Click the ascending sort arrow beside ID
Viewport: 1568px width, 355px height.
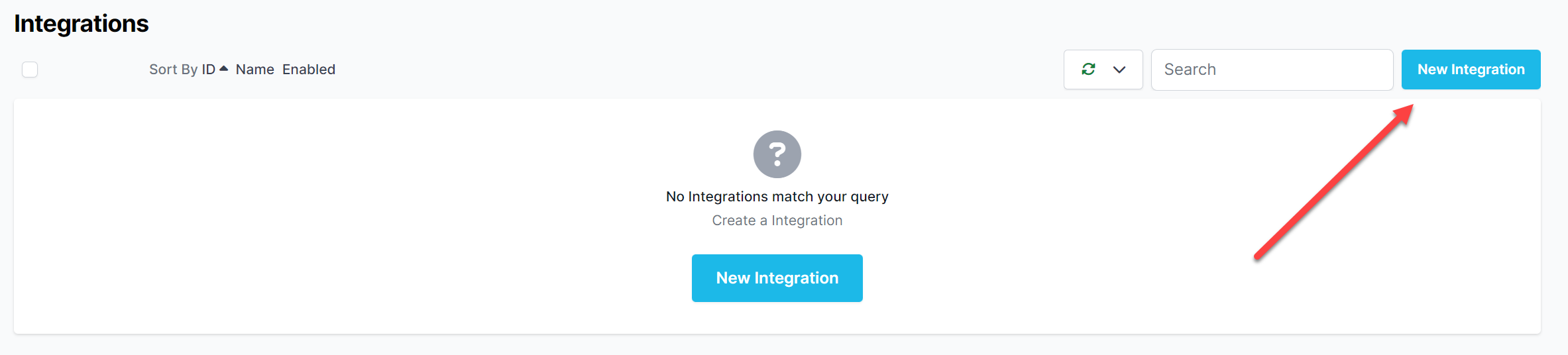(x=224, y=68)
